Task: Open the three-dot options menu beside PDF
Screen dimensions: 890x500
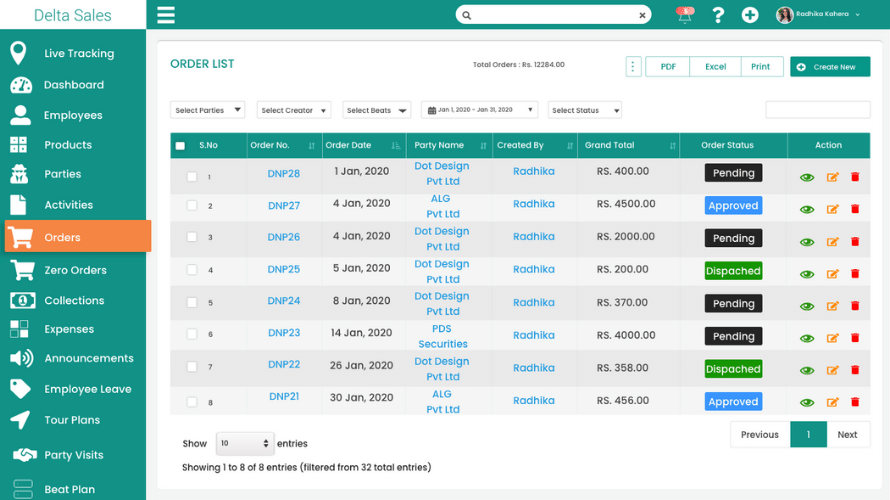Action: (633, 67)
